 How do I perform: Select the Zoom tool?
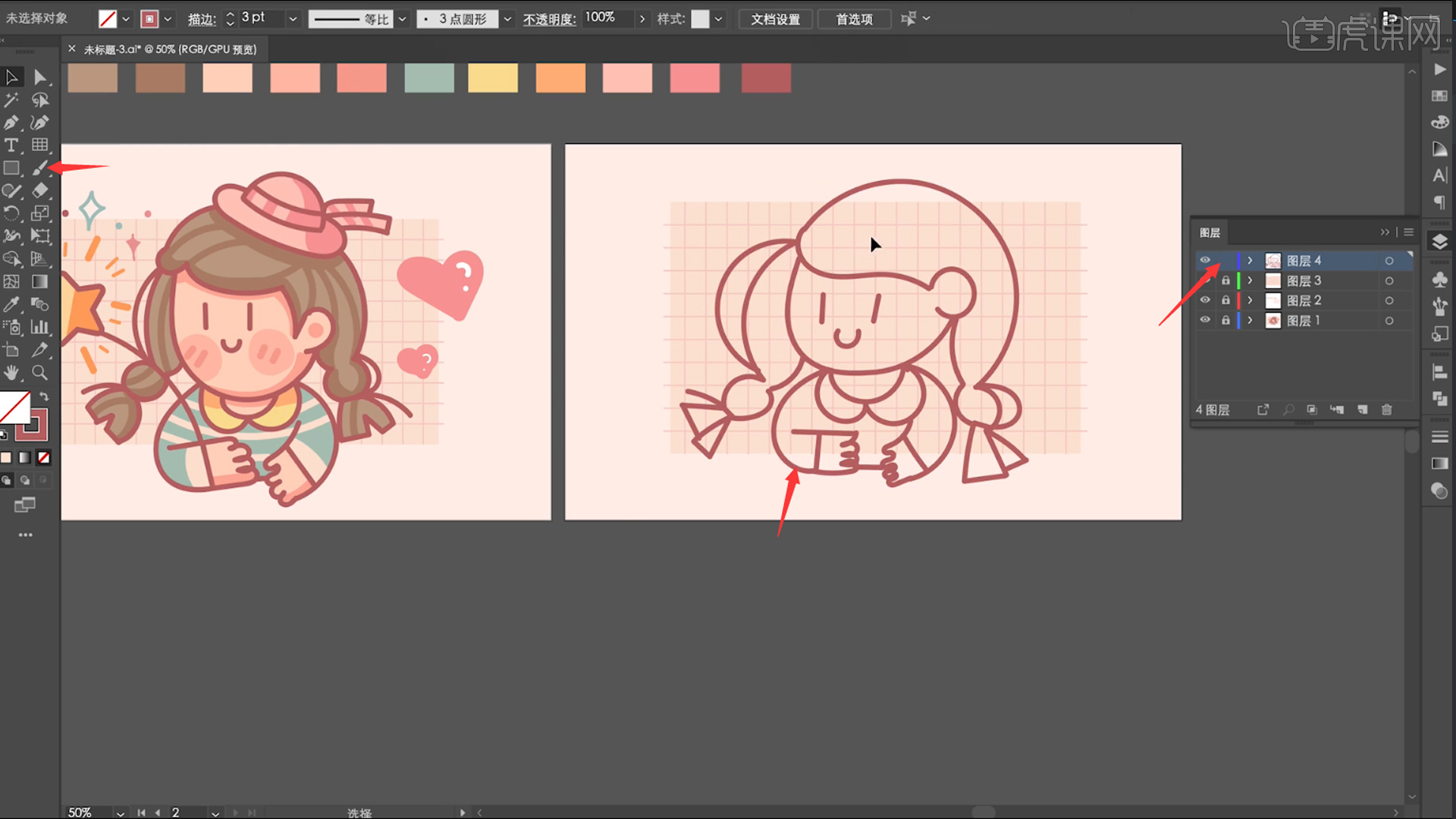tap(39, 372)
